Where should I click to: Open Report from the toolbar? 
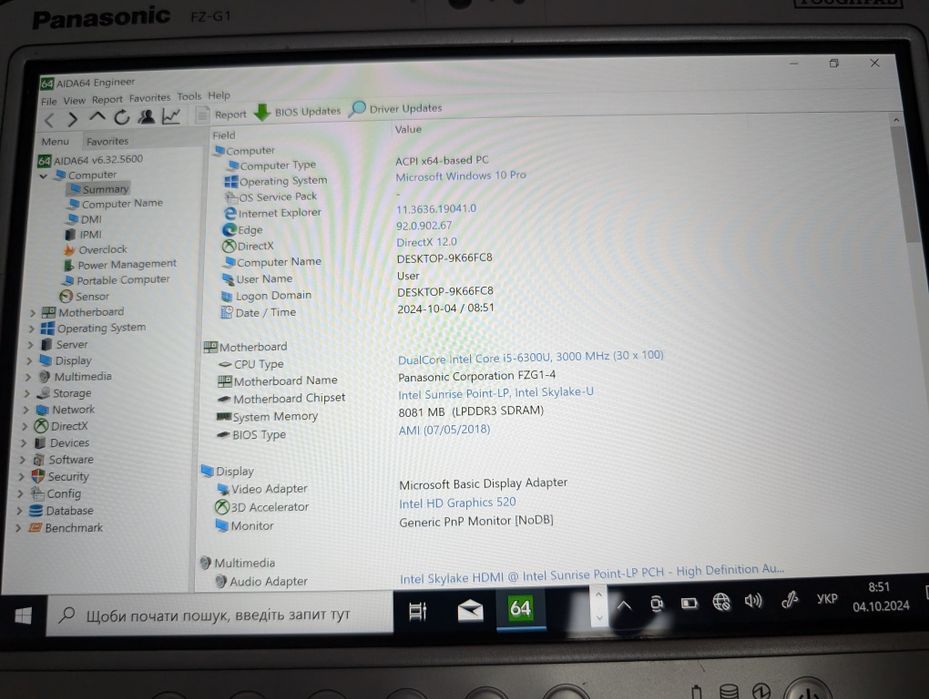[x=221, y=114]
